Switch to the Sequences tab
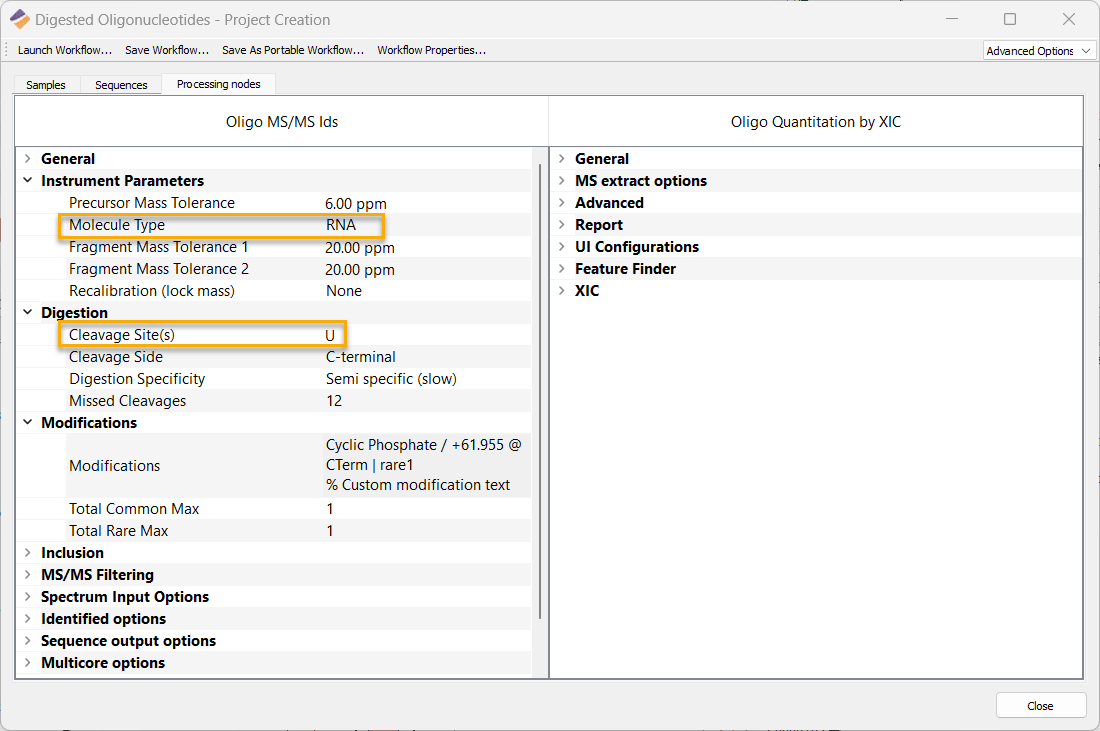 click(121, 85)
